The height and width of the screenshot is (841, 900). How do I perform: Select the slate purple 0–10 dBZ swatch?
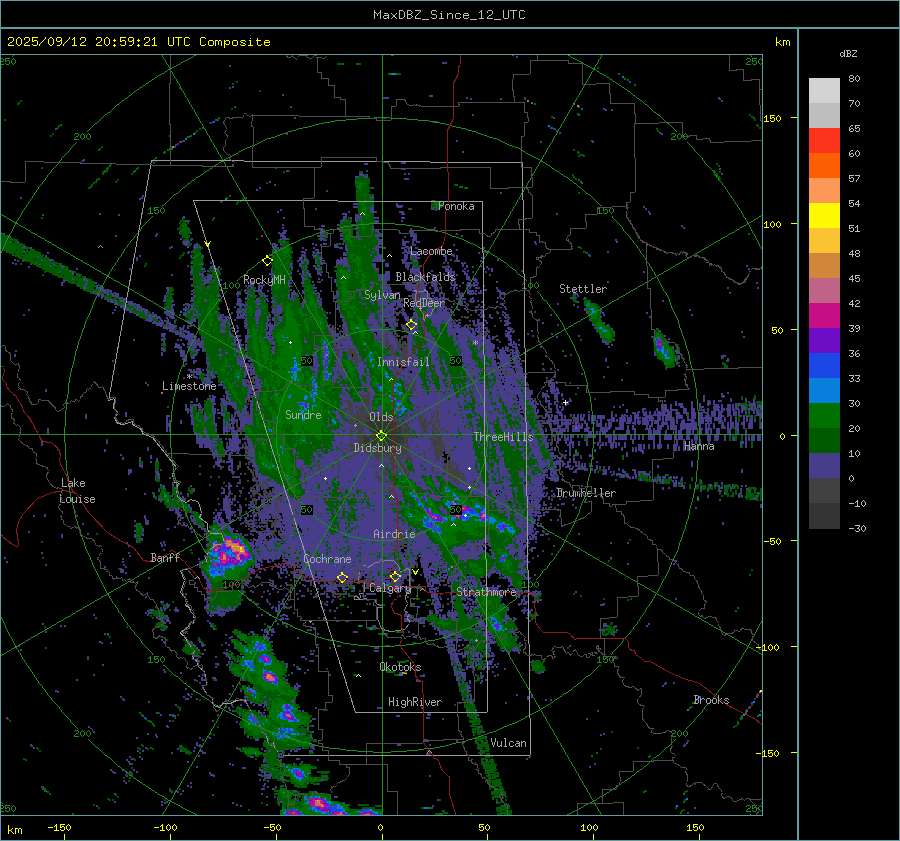(824, 466)
